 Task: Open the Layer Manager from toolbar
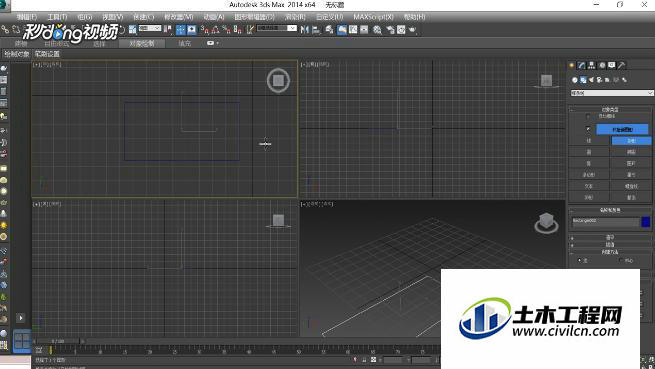pyautogui.click(x=329, y=29)
